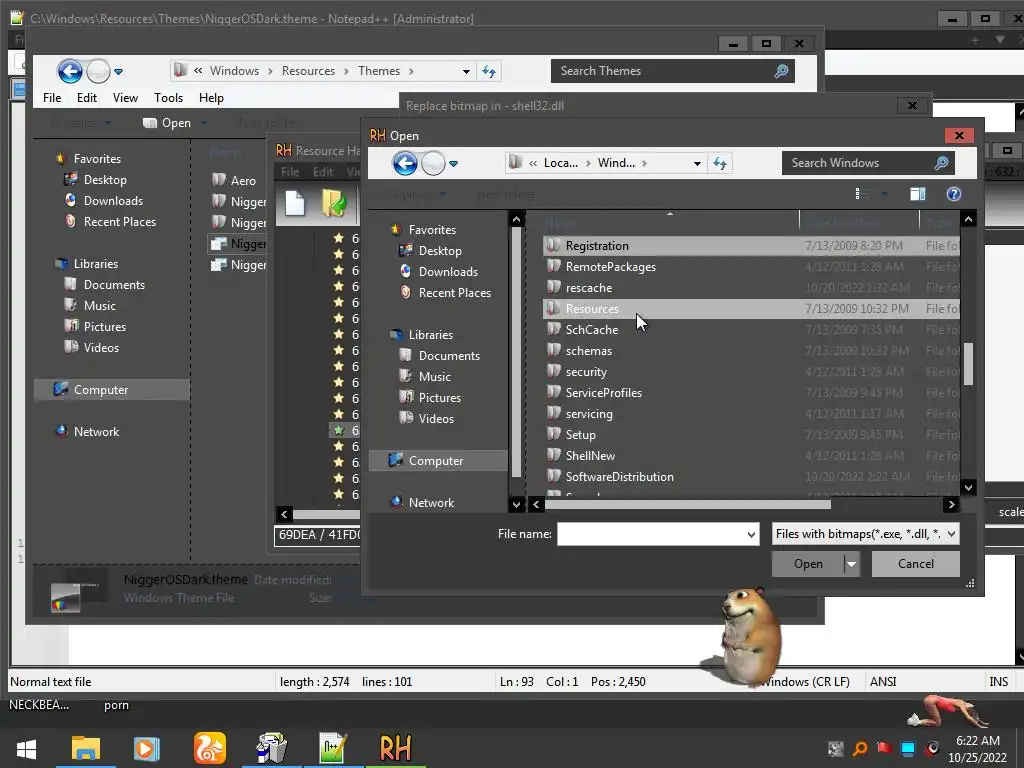Select Network in Open dialog navigation pane
Image resolution: width=1024 pixels, height=768 pixels.
click(431, 503)
